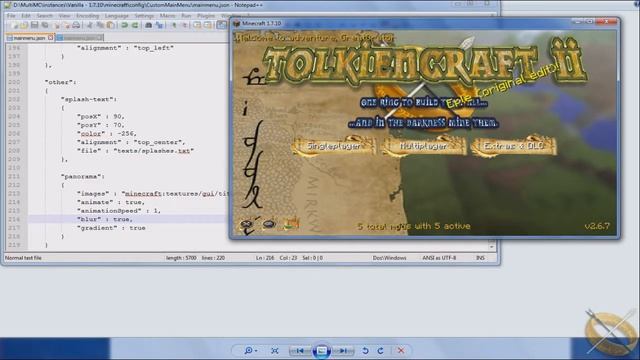Open the Plugins menu in Notepad++
This screenshot has height=360, width=640.
pyautogui.click(x=206, y=16)
